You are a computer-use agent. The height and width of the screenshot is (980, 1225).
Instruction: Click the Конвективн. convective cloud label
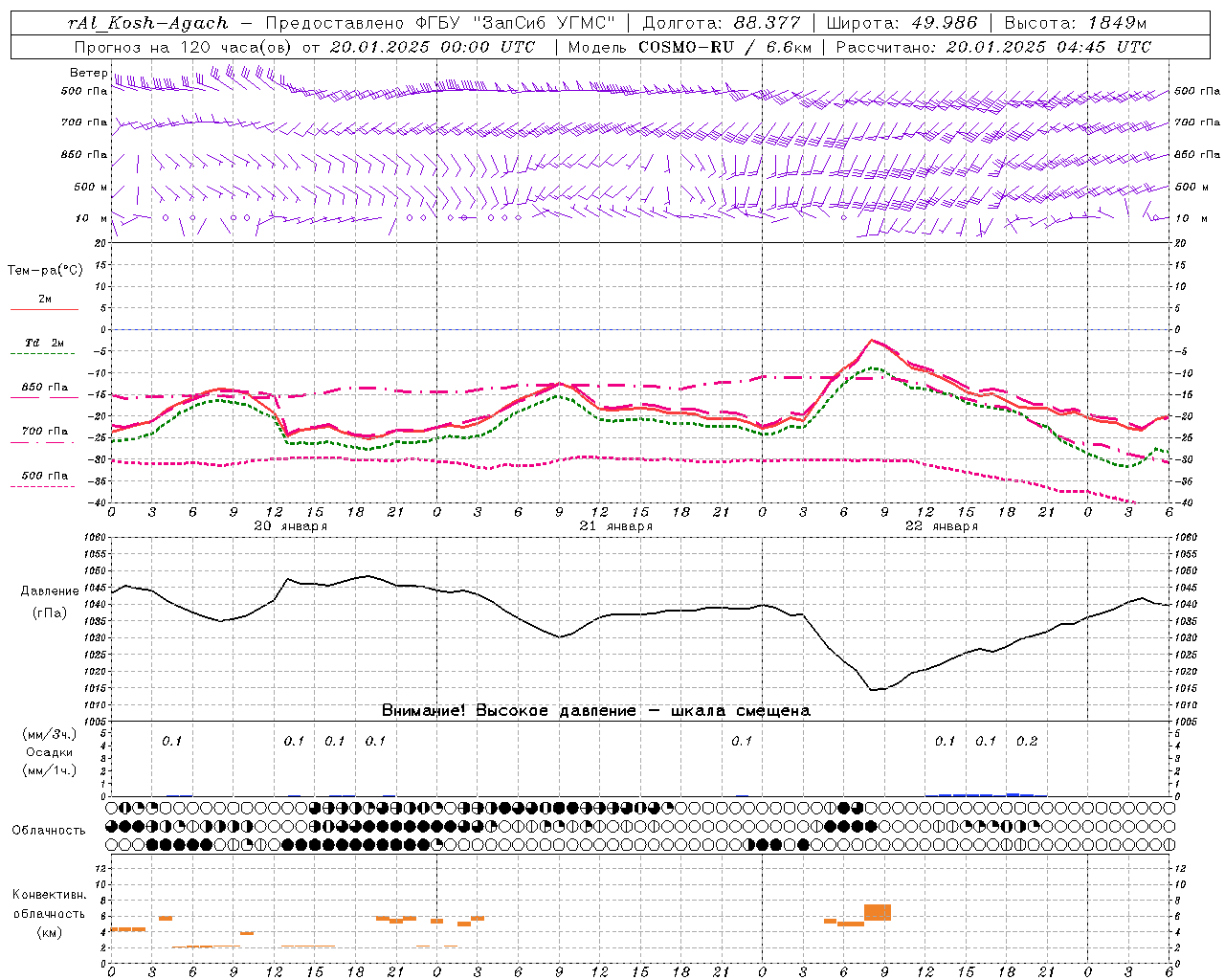pyautogui.click(x=49, y=895)
